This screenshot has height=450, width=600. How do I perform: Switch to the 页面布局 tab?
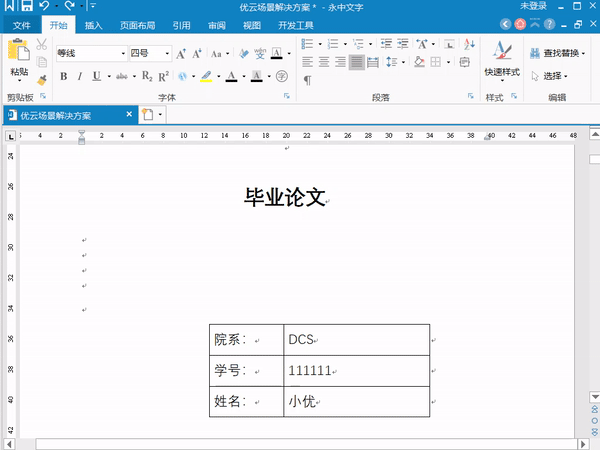(x=137, y=26)
